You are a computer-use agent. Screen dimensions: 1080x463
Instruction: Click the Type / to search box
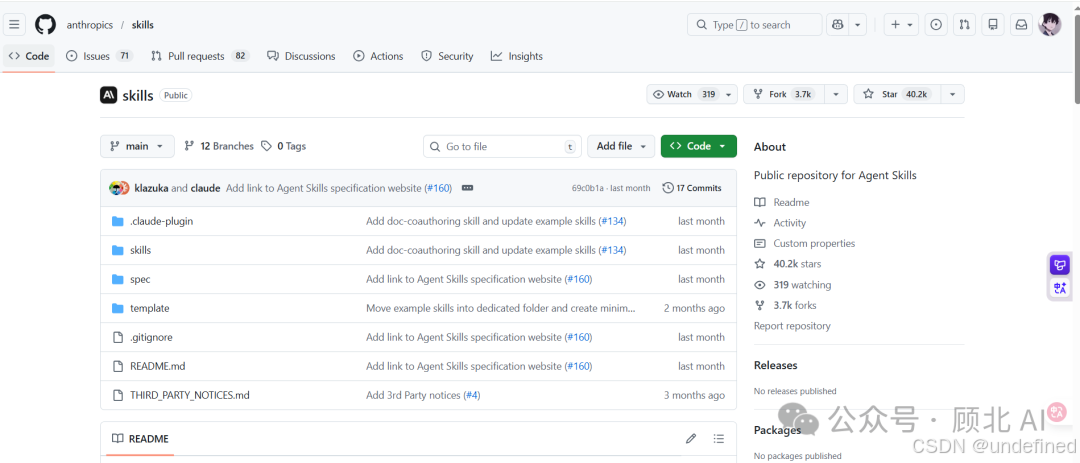pos(754,25)
